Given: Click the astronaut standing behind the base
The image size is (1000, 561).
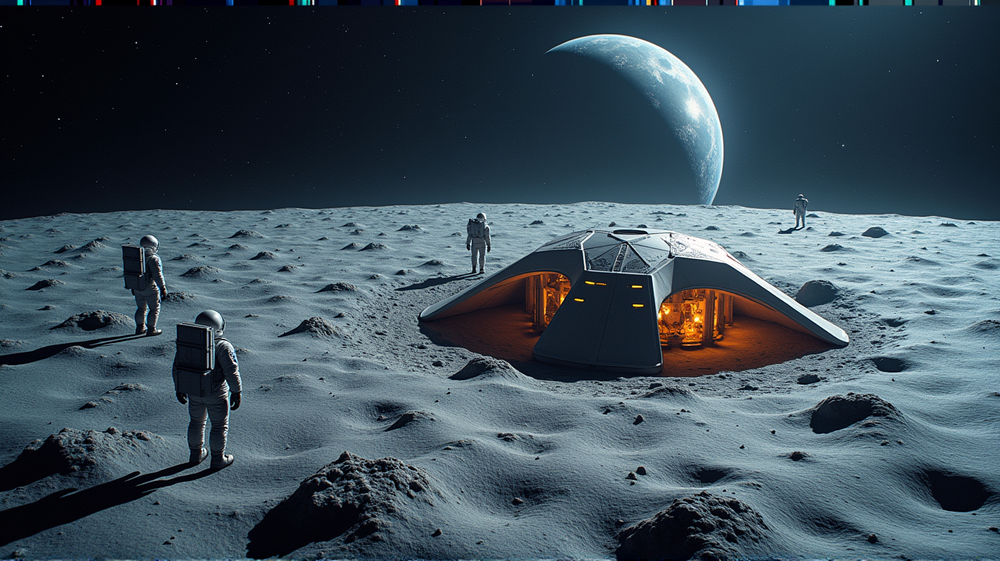Looking at the screenshot, I should 479,242.
